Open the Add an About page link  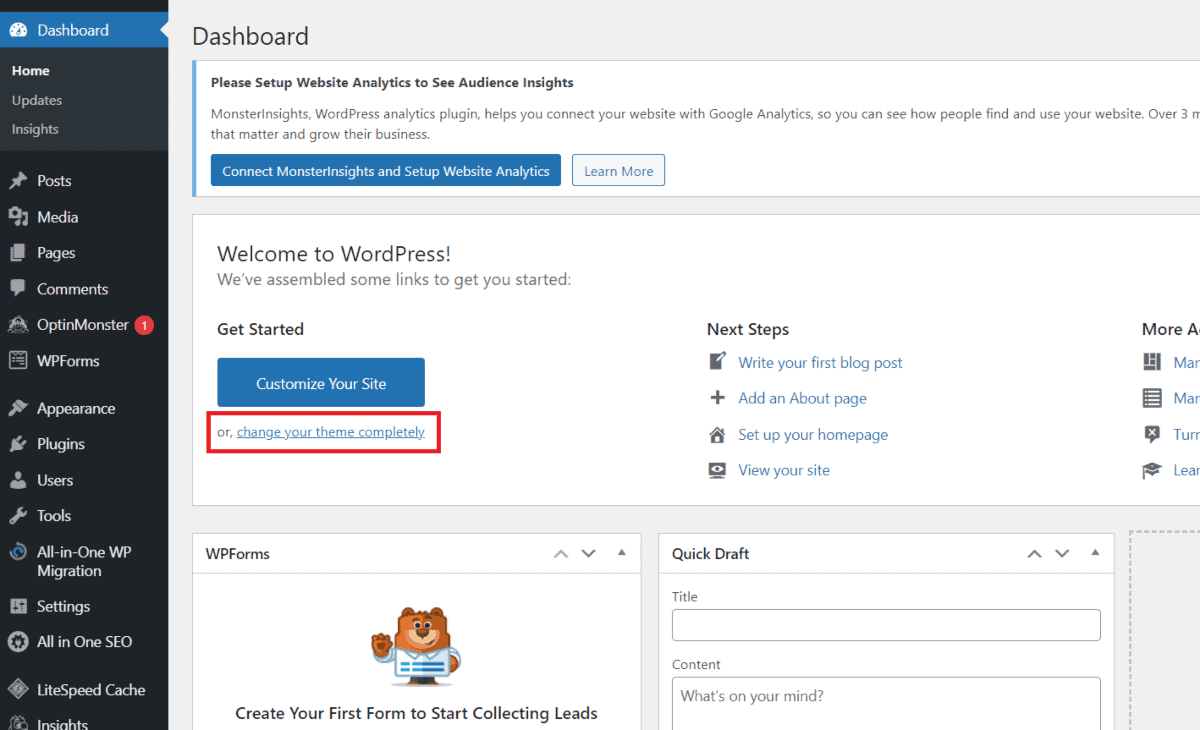coord(802,398)
